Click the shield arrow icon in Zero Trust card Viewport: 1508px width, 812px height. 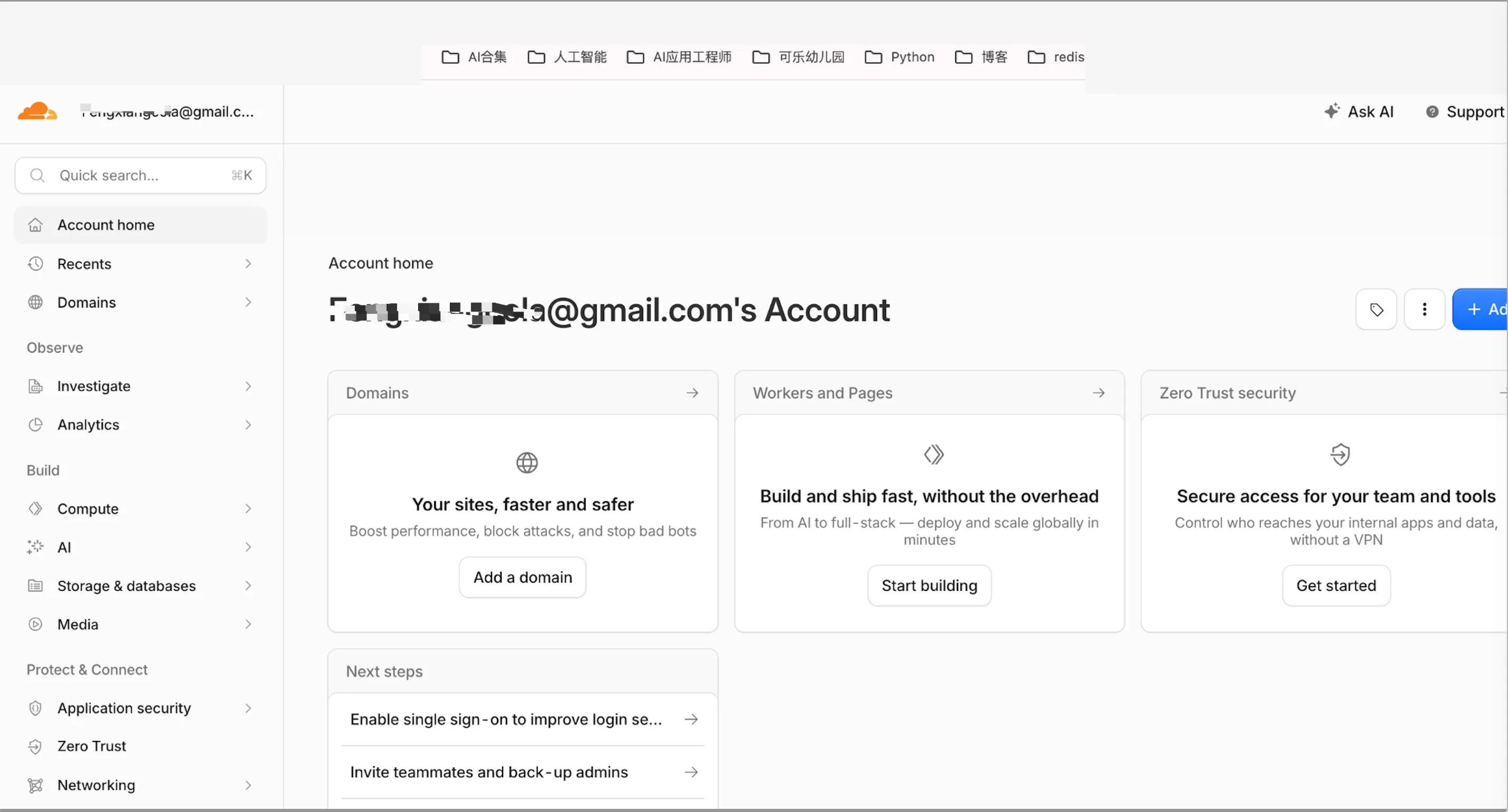click(x=1340, y=454)
